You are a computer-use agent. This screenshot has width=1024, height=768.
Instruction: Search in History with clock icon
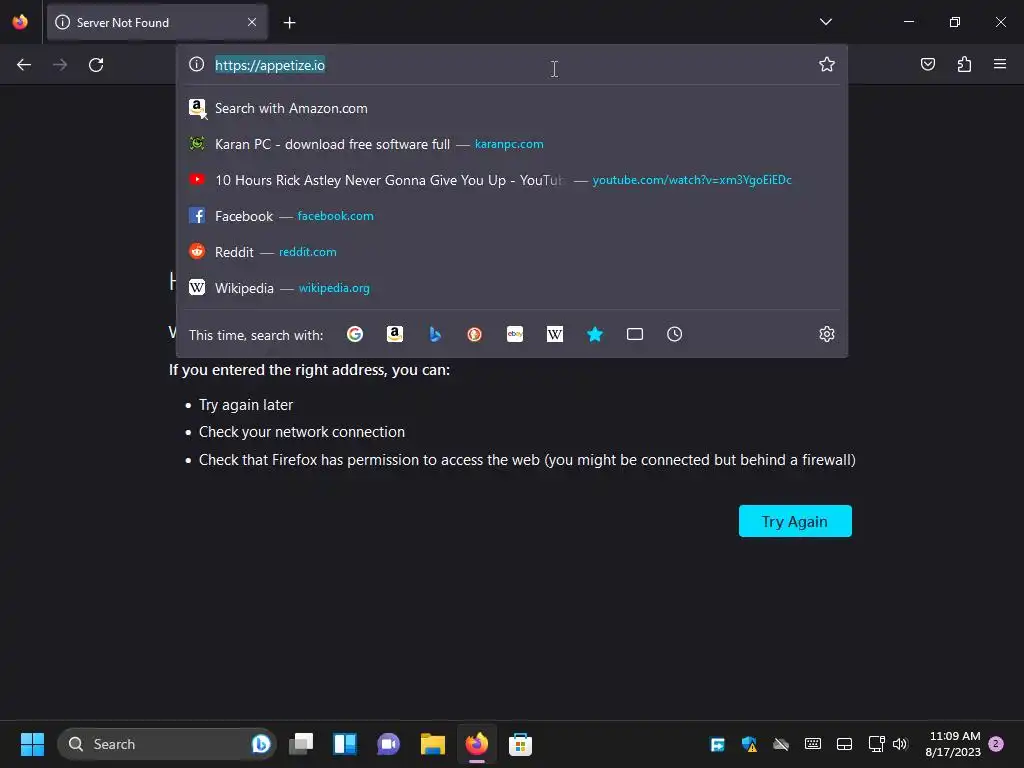click(x=675, y=334)
